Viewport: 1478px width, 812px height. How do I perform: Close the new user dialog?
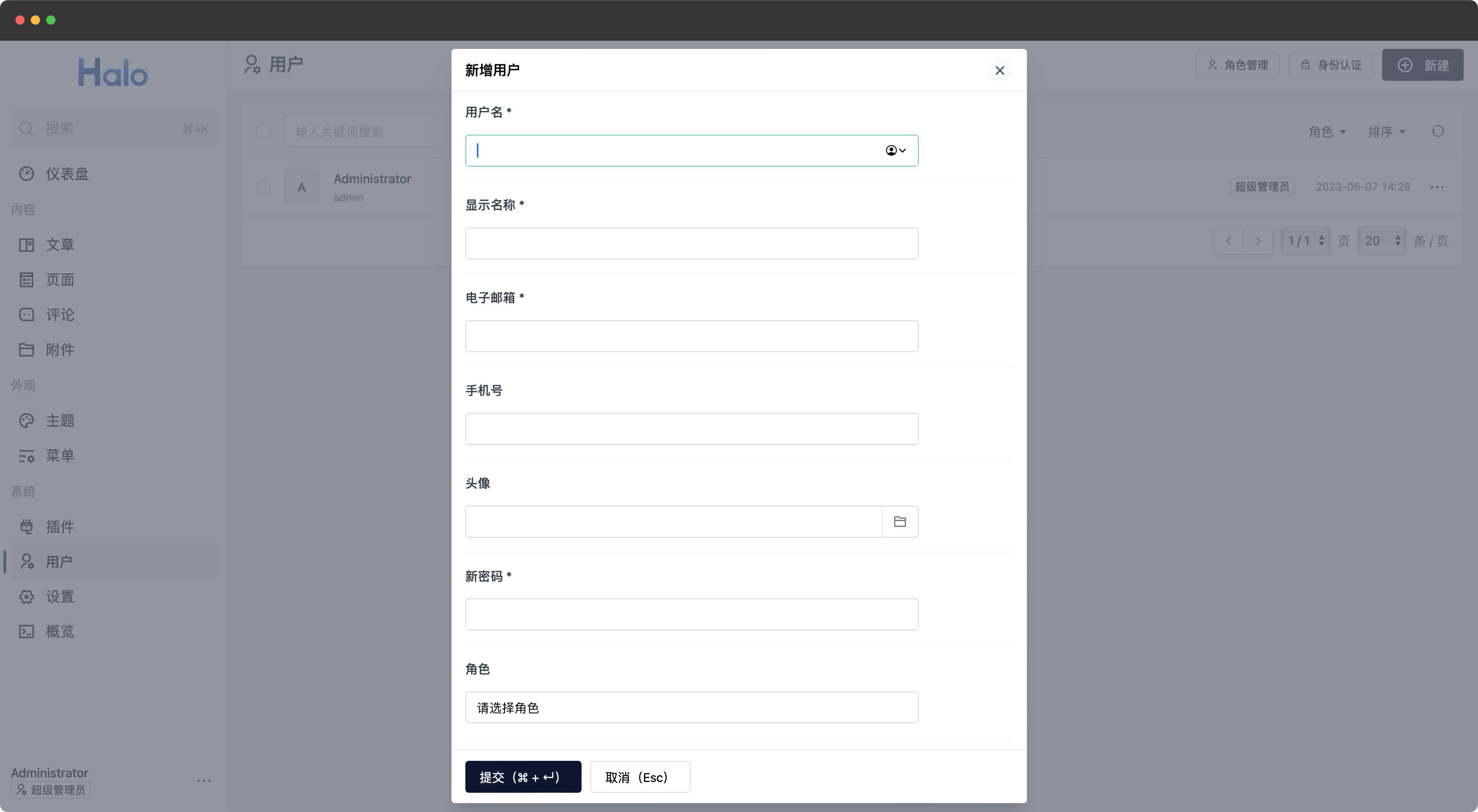pyautogui.click(x=1000, y=70)
